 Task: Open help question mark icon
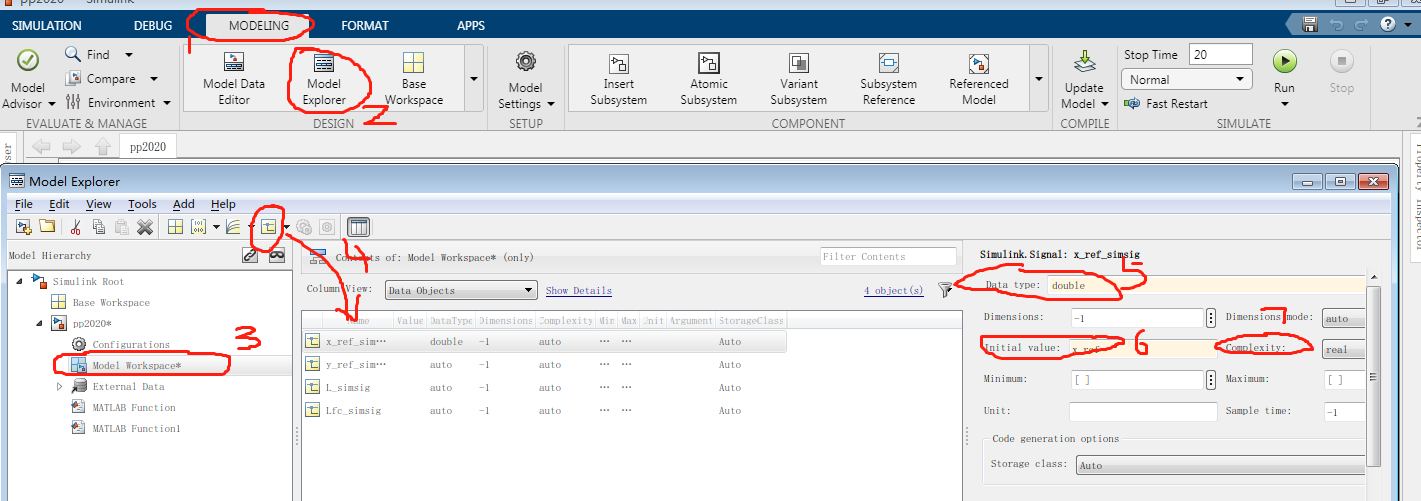point(1387,24)
